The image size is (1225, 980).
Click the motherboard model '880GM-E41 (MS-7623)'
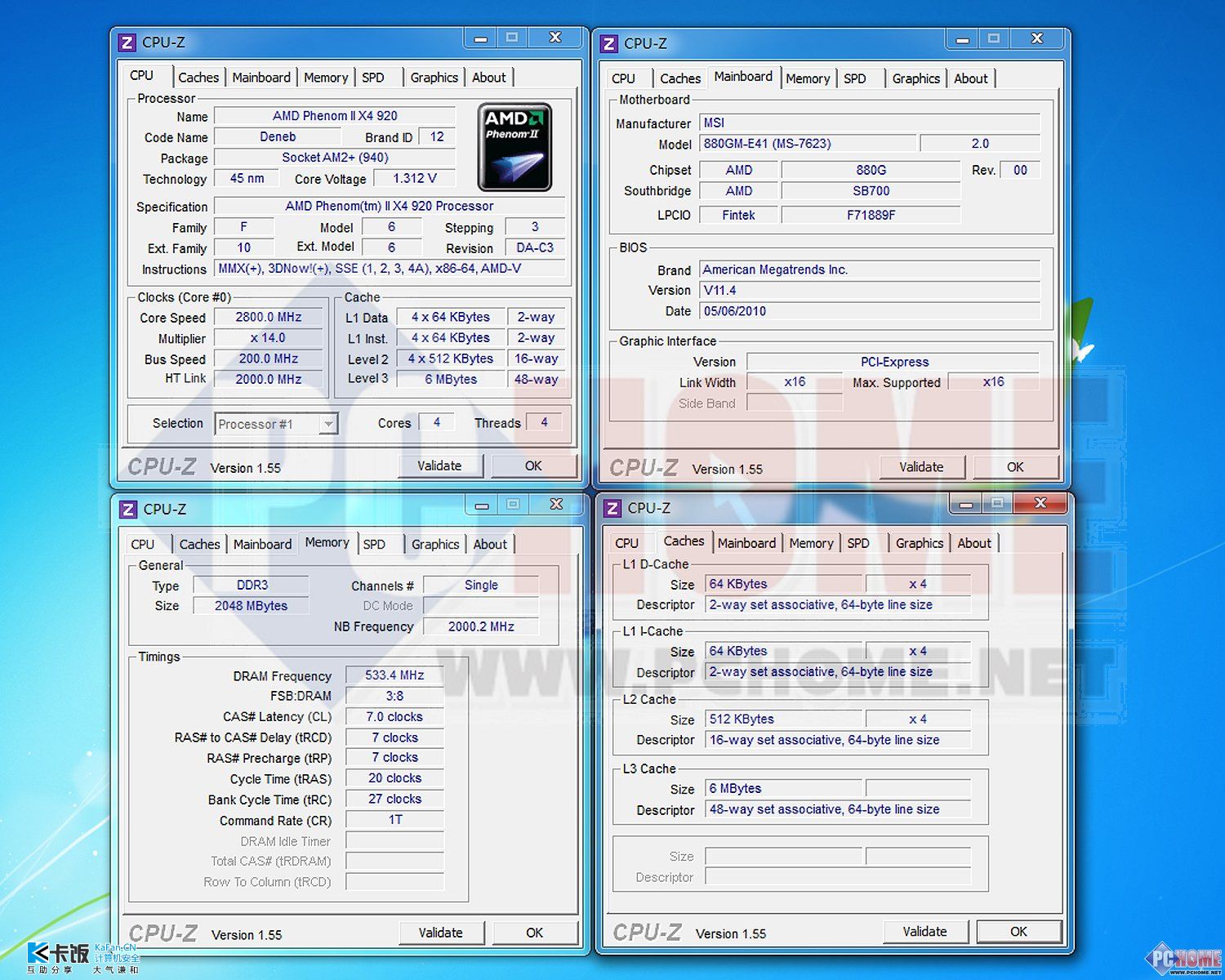click(x=808, y=144)
